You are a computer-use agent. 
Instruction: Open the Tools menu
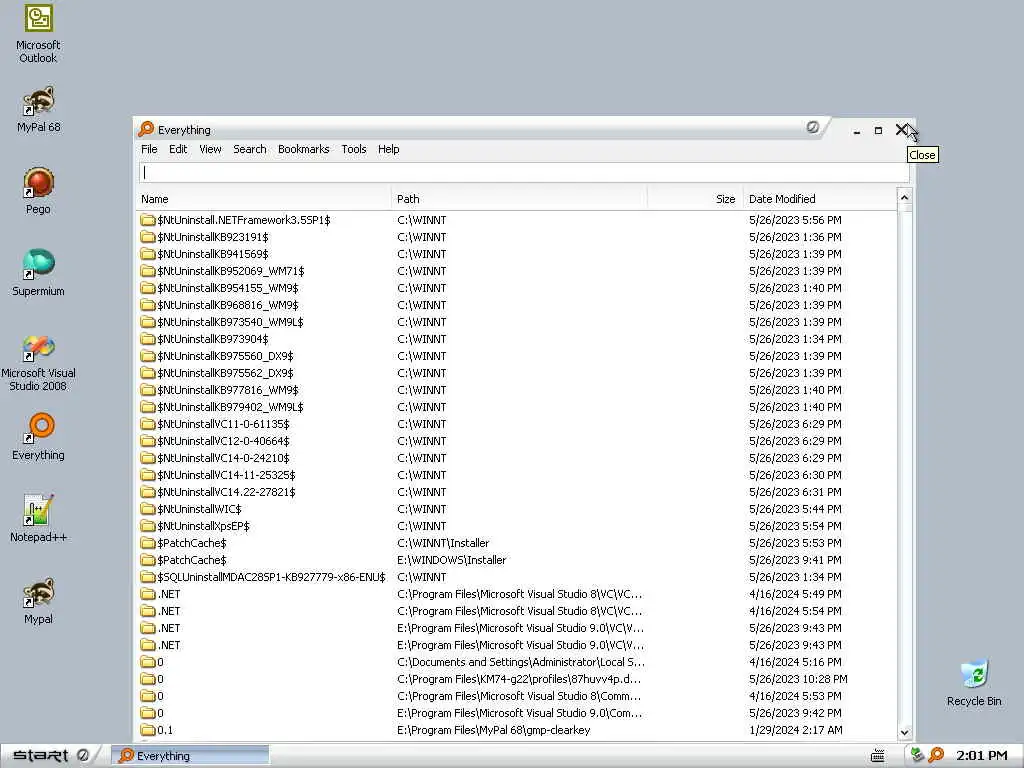353,149
